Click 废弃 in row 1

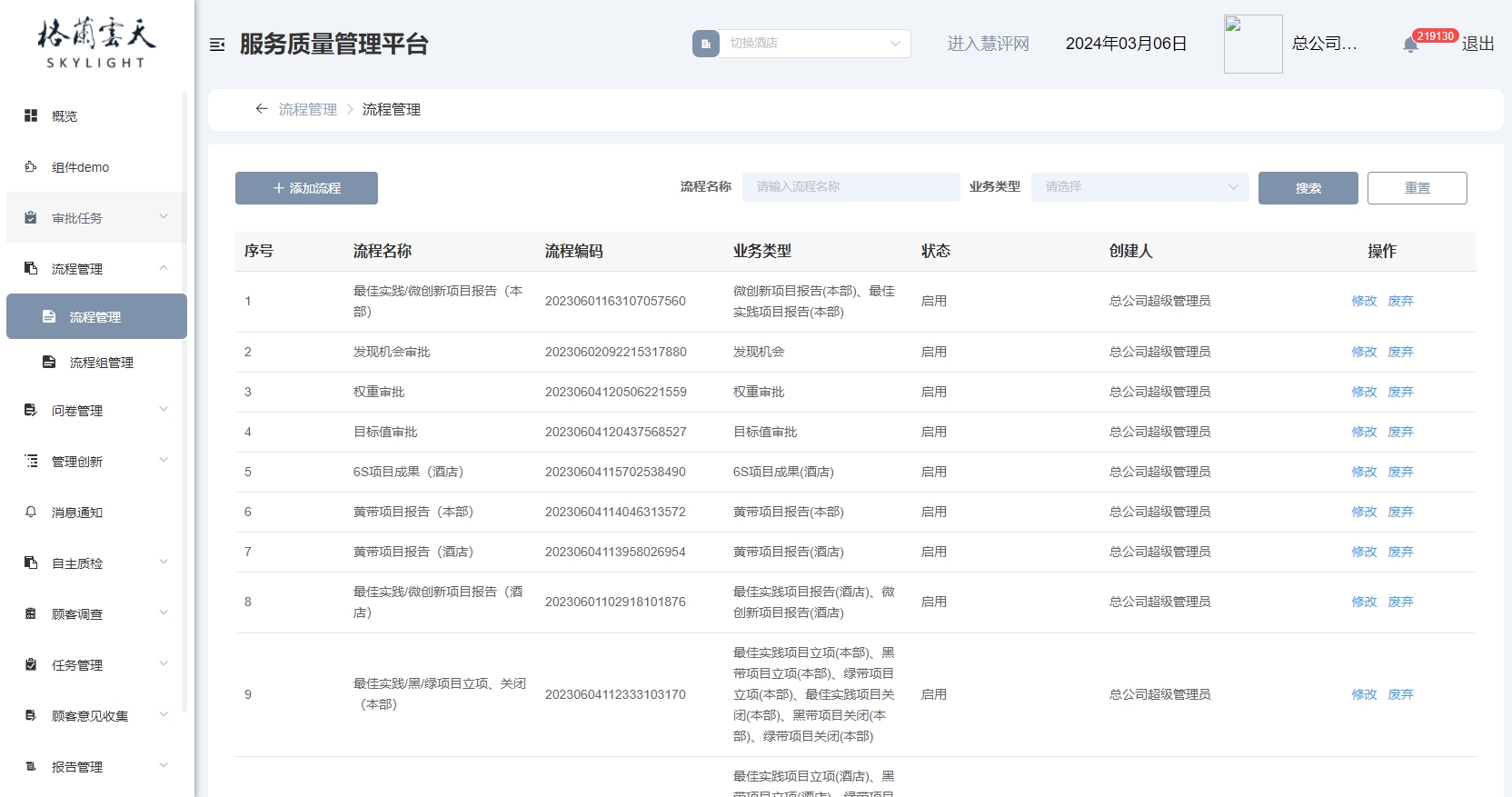pyautogui.click(x=1400, y=301)
